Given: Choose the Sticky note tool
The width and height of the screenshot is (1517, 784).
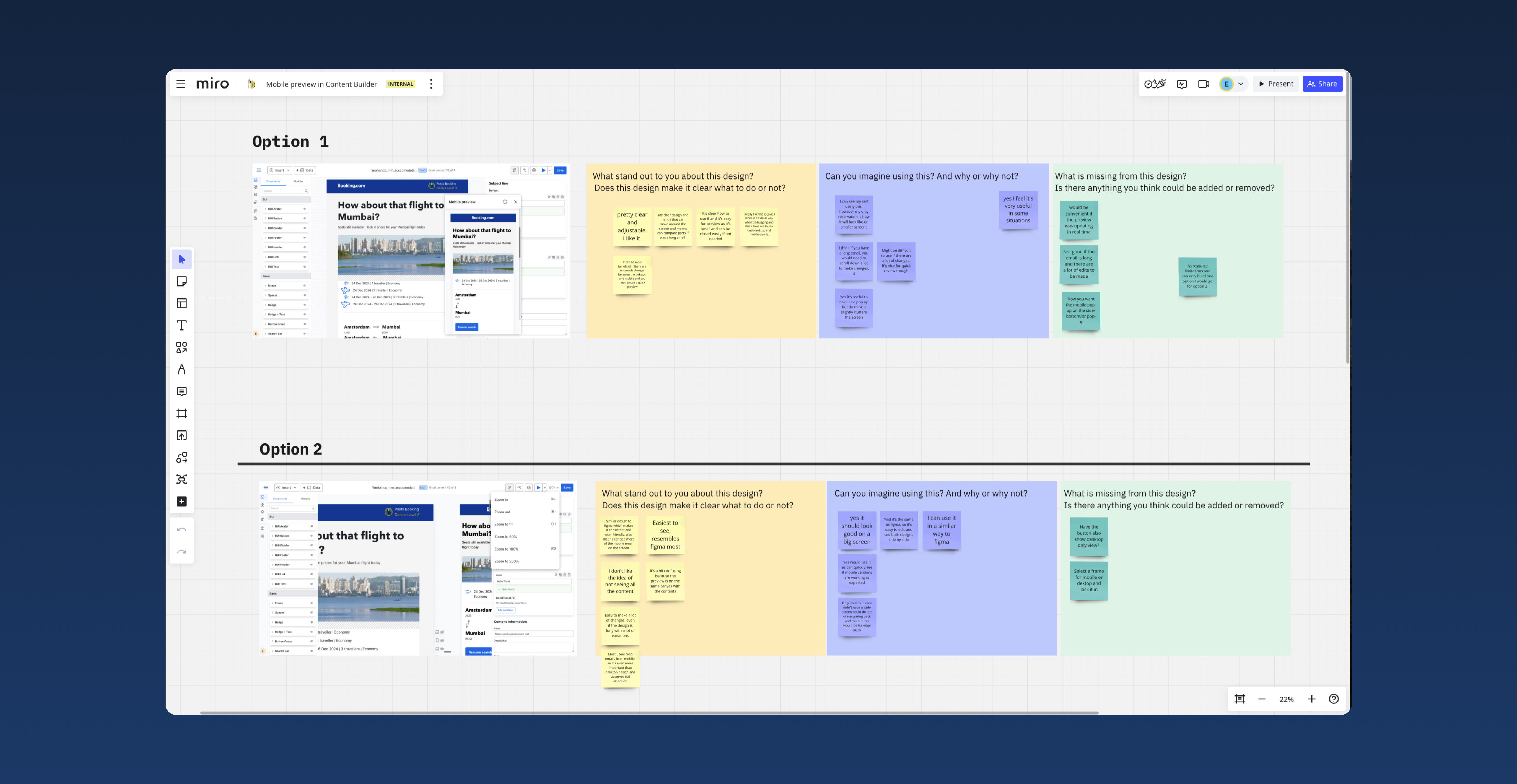Looking at the screenshot, I should [x=182, y=282].
